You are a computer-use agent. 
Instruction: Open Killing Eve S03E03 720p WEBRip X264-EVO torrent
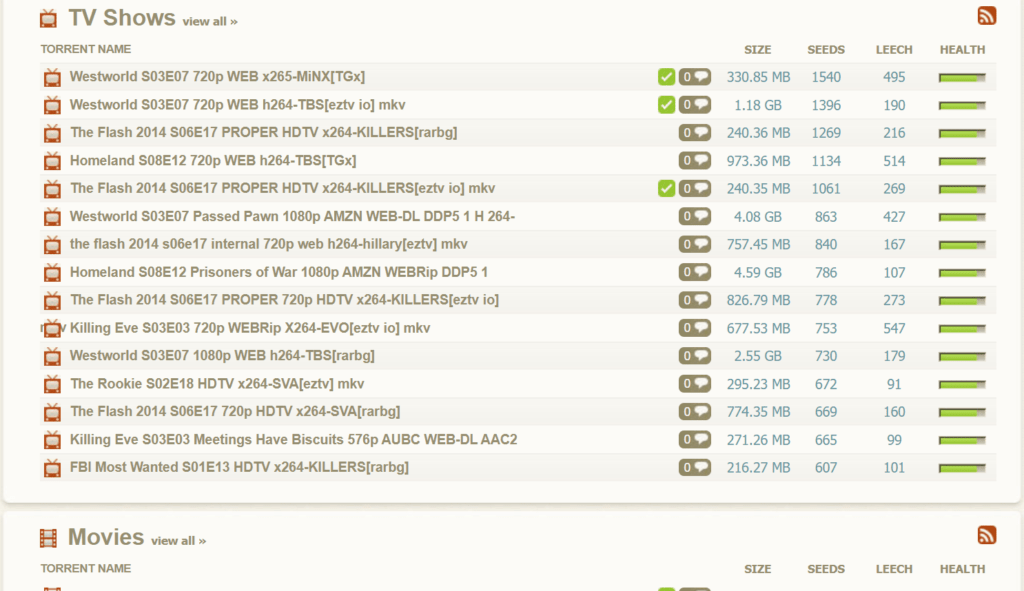(x=250, y=328)
